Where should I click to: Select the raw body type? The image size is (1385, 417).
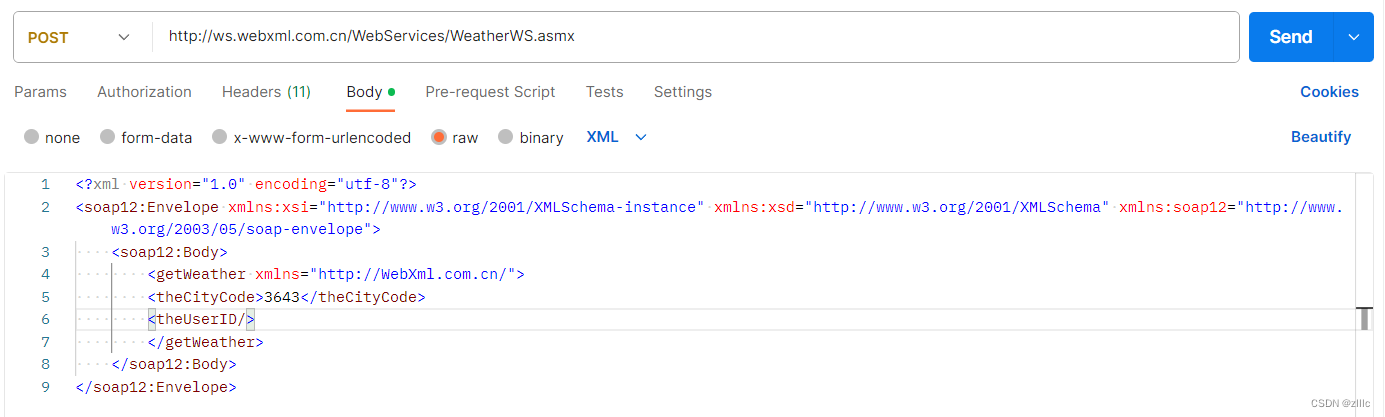(454, 137)
